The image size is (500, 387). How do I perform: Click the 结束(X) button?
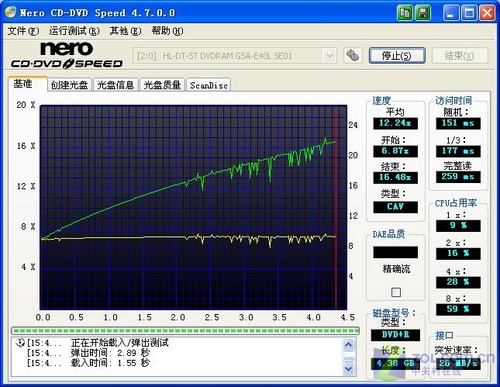[x=460, y=55]
